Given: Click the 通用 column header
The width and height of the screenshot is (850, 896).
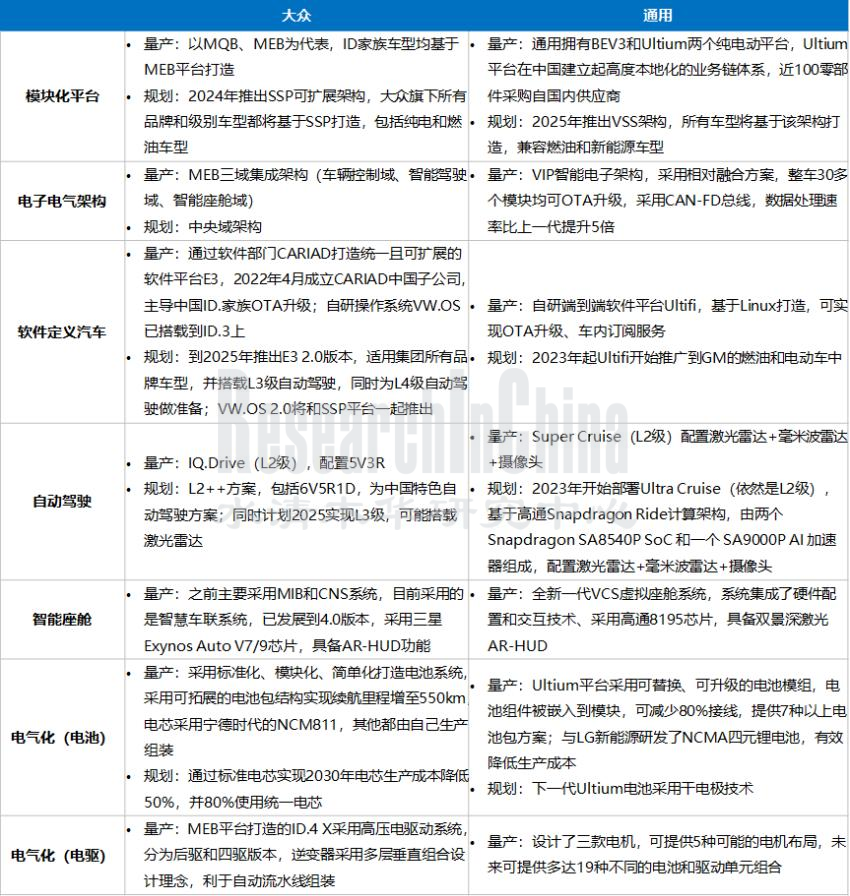Looking at the screenshot, I should point(657,15).
